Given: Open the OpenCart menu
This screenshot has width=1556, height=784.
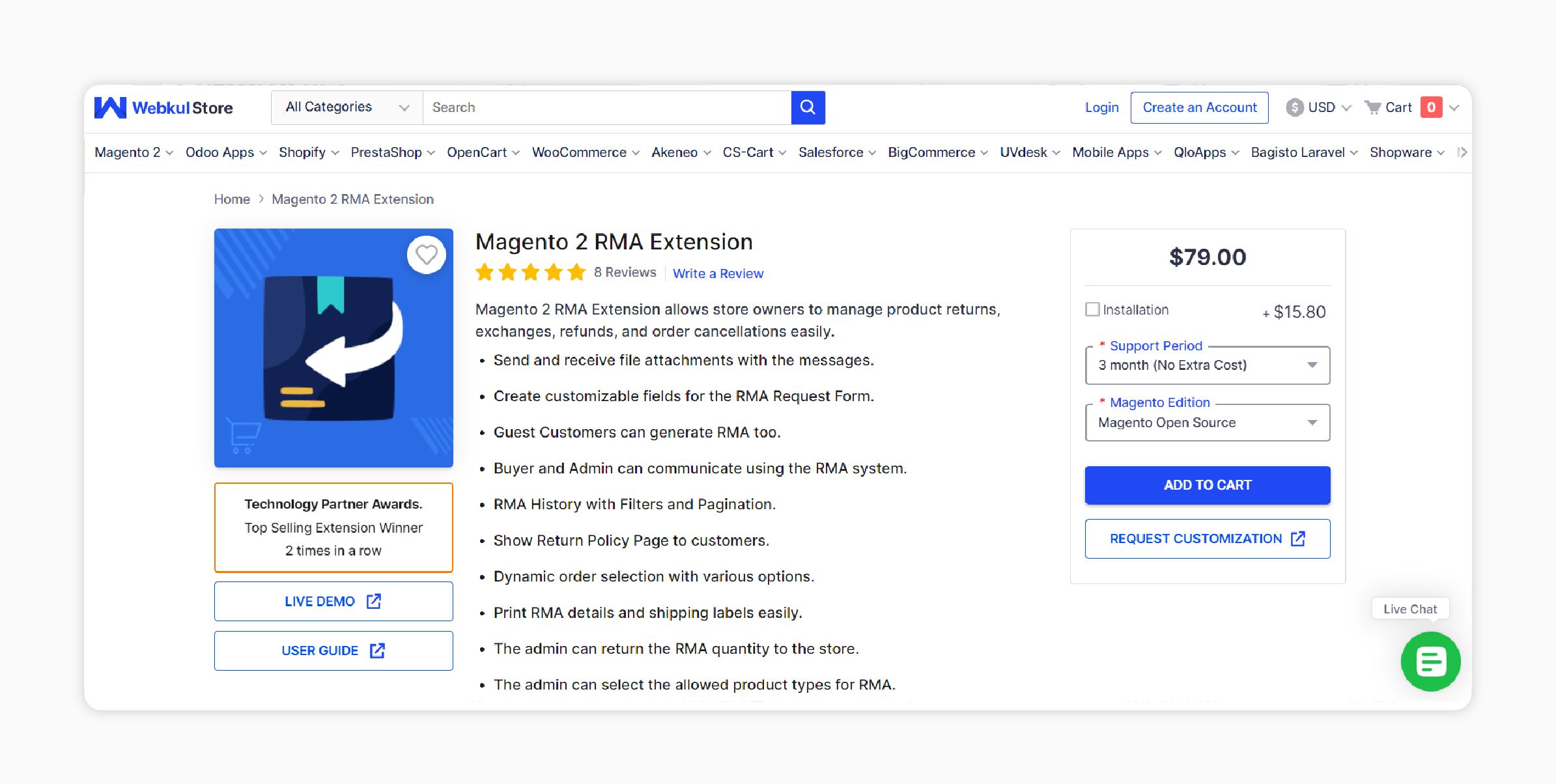Looking at the screenshot, I should tap(483, 152).
